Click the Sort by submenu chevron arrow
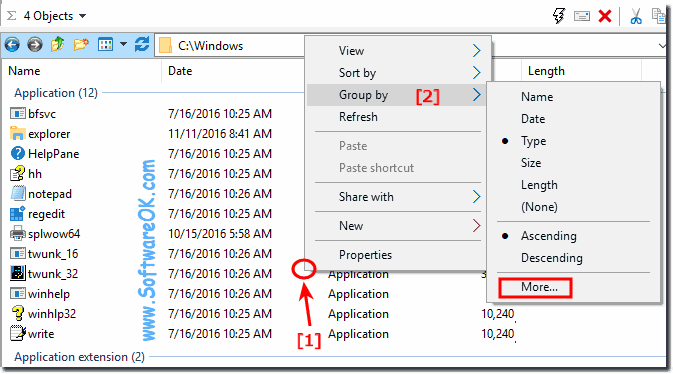Viewport: 673px width, 374px height. 476,73
